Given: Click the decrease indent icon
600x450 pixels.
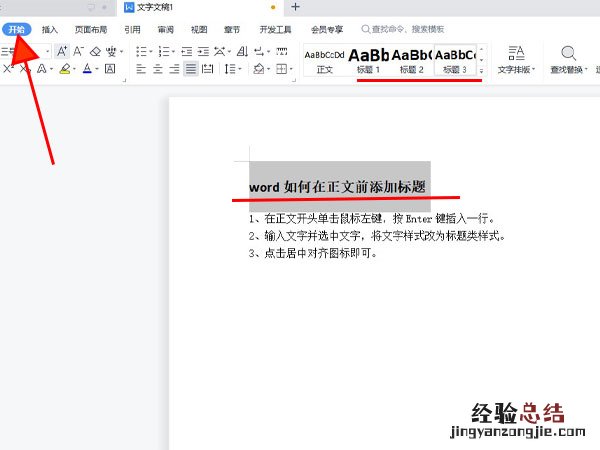Looking at the screenshot, I should pyautogui.click(x=187, y=51).
